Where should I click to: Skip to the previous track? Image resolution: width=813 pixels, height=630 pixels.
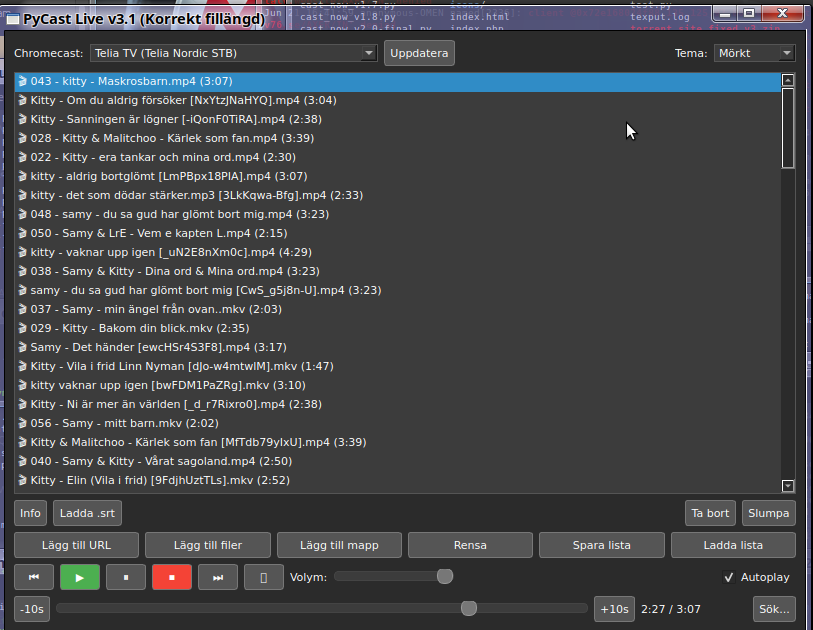coord(34,577)
